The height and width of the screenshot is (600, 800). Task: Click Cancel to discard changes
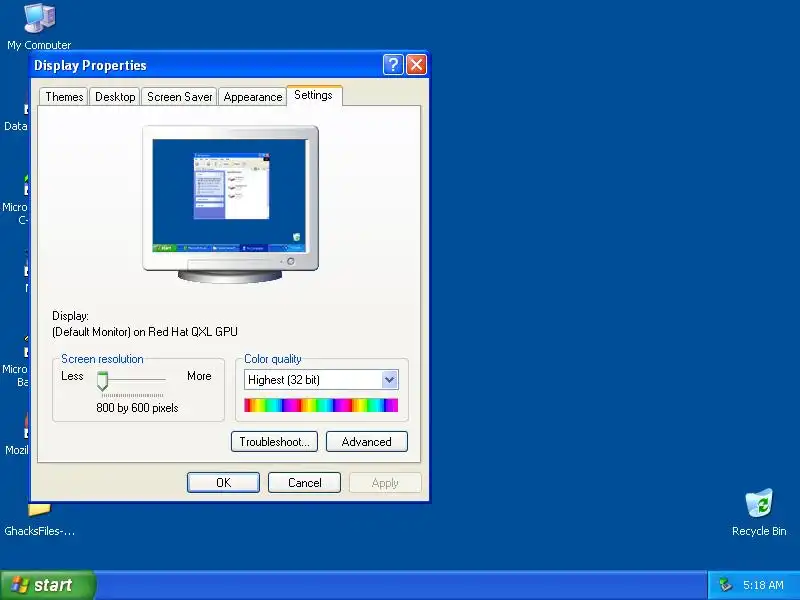pos(305,483)
